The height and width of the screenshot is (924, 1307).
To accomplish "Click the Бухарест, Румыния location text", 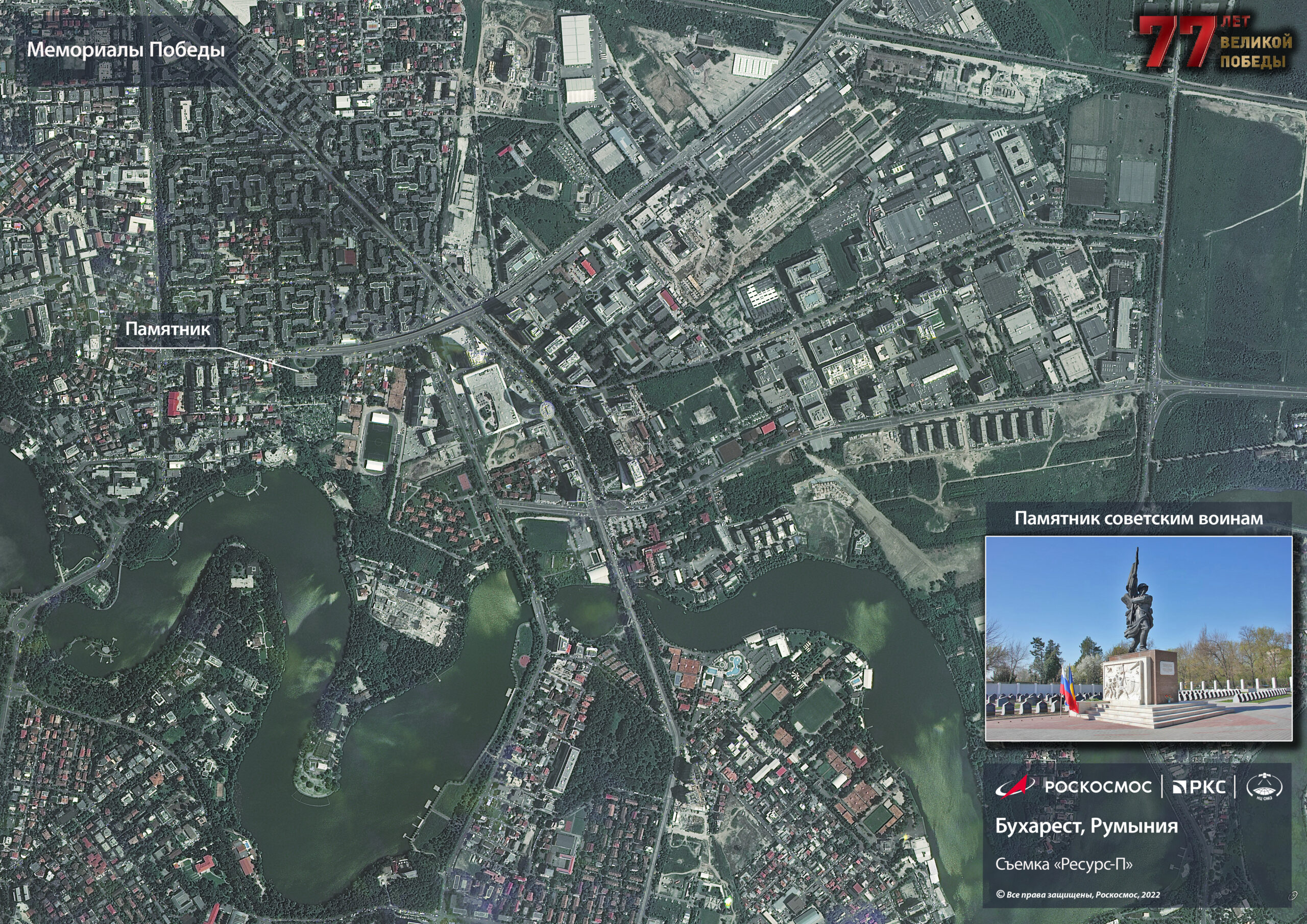I will point(1087,825).
